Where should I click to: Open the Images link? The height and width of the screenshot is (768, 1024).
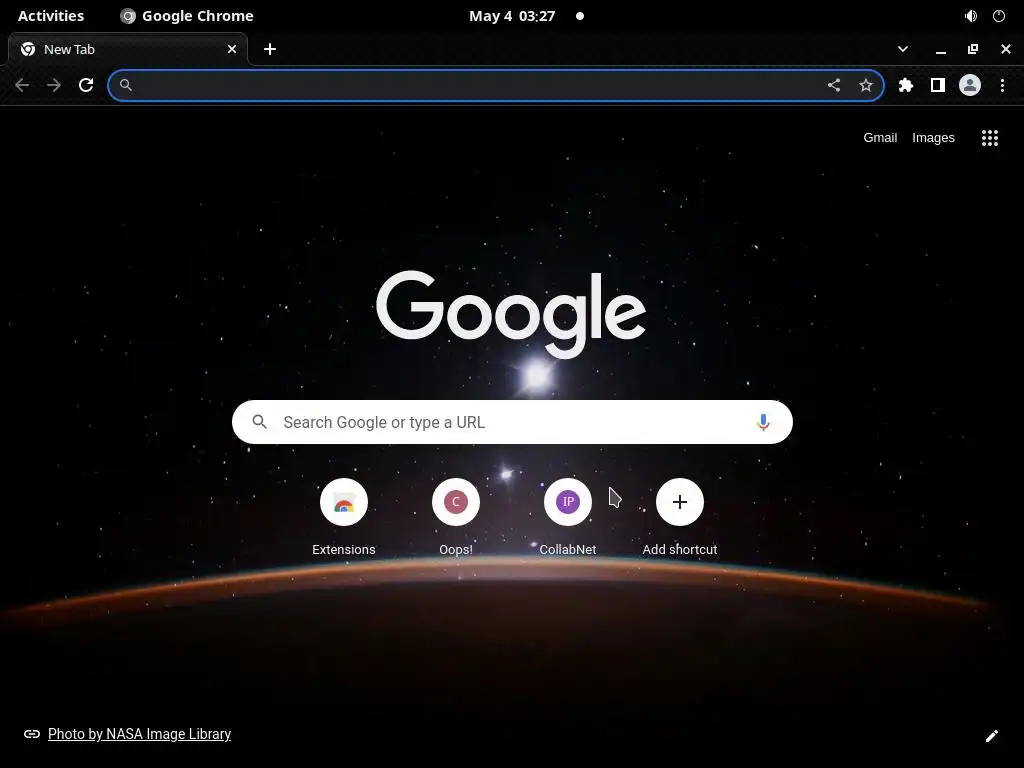pyautogui.click(x=933, y=138)
